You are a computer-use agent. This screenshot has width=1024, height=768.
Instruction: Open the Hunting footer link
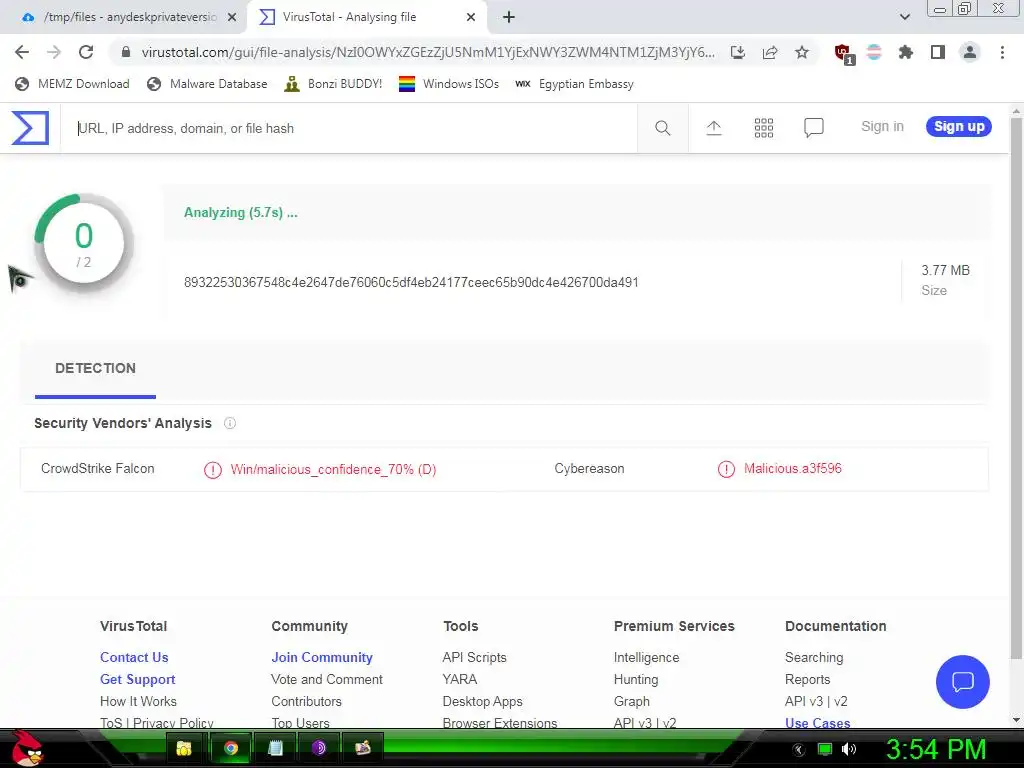(636, 680)
